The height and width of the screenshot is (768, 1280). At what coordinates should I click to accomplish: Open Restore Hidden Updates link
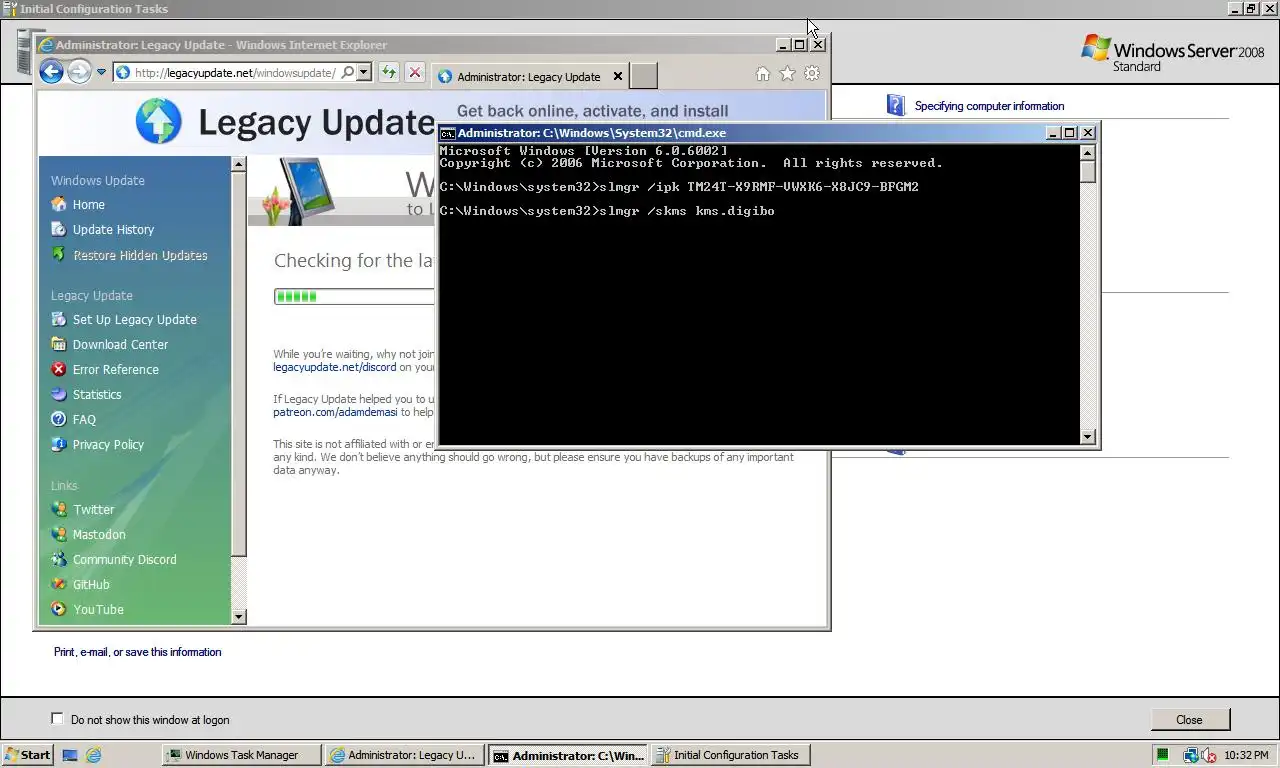140,255
